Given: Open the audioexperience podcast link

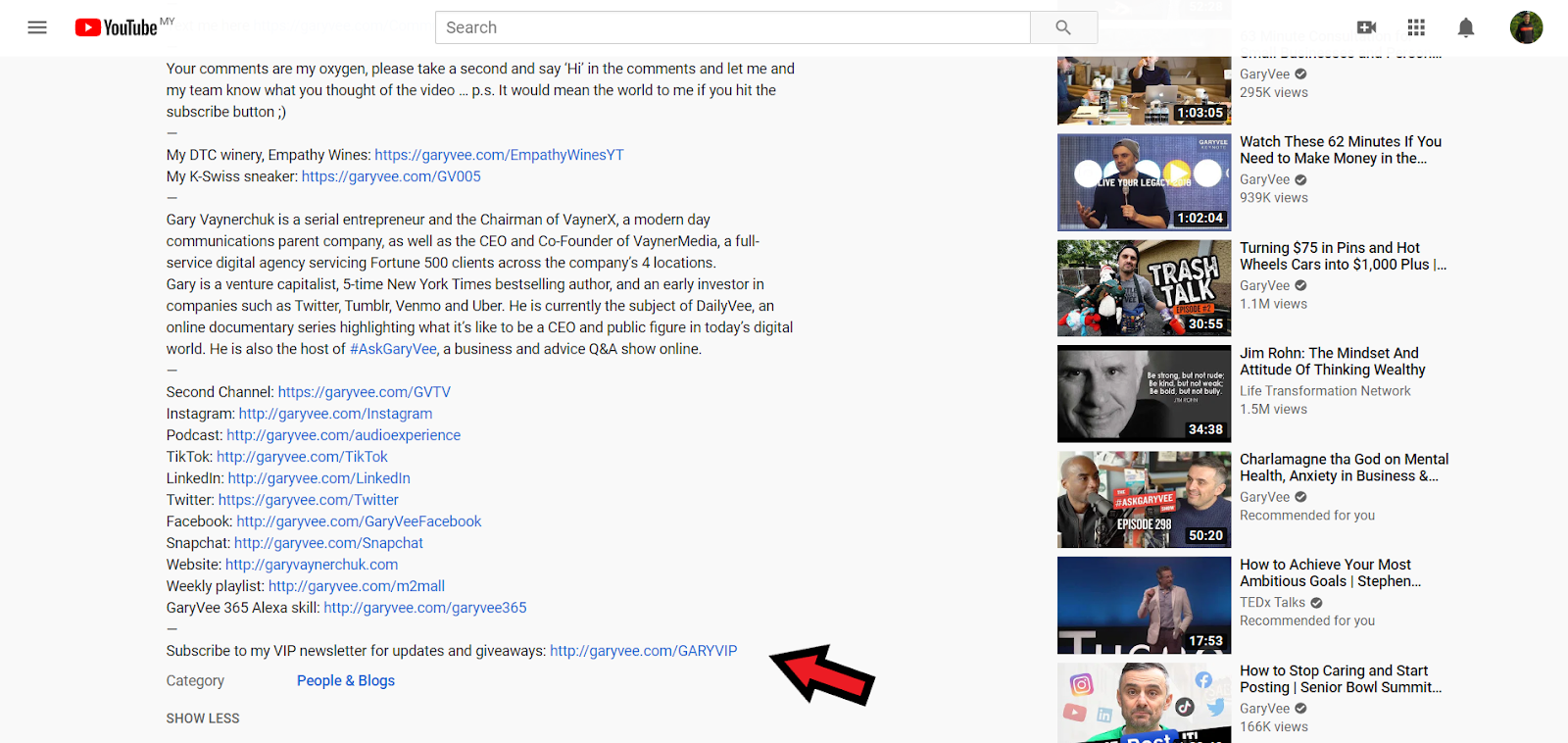Looking at the screenshot, I should [343, 435].
